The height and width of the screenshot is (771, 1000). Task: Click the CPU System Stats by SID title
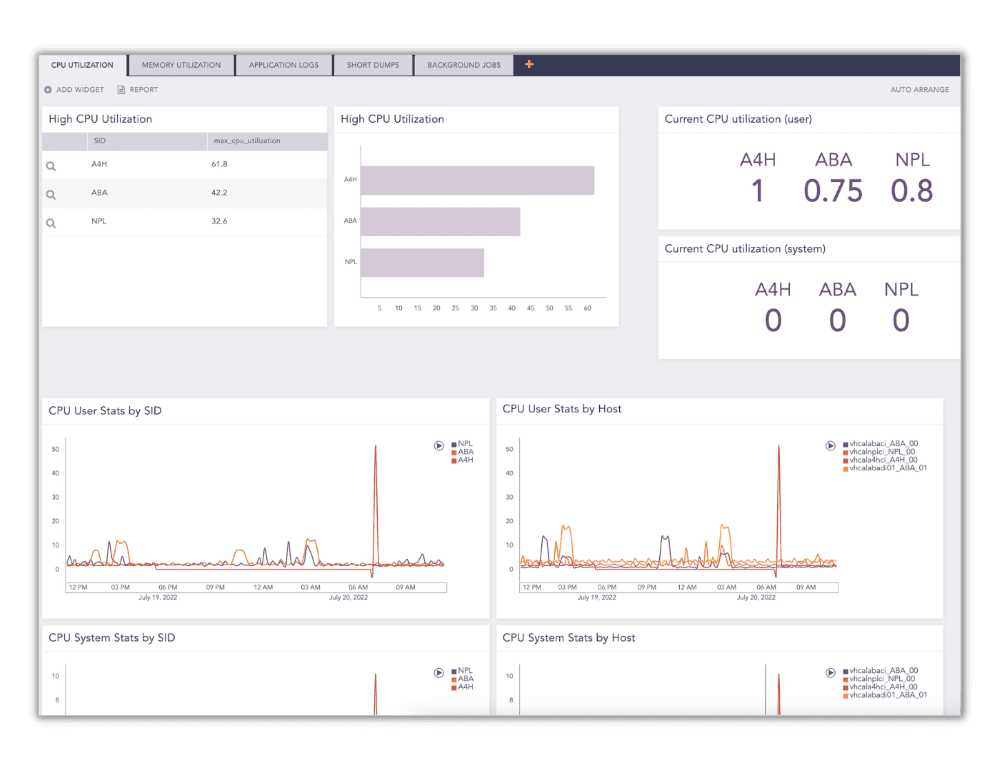(112, 638)
